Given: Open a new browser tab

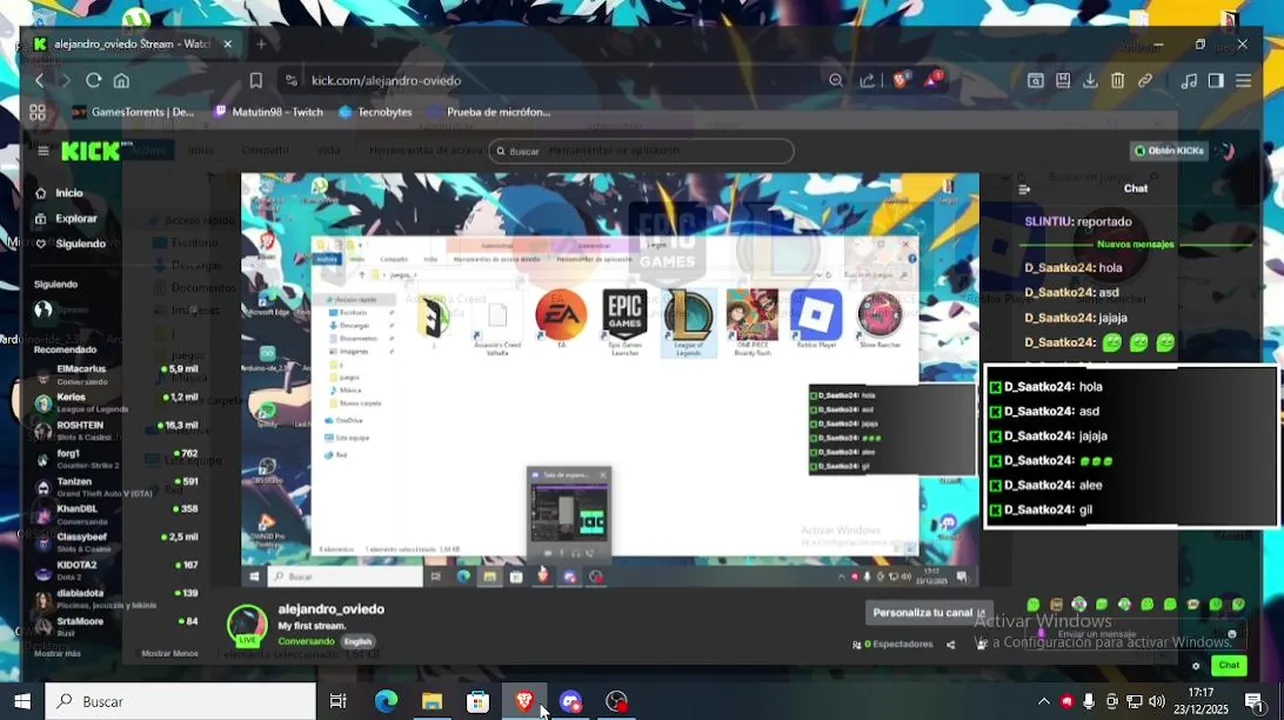Looking at the screenshot, I should pyautogui.click(x=261, y=44).
